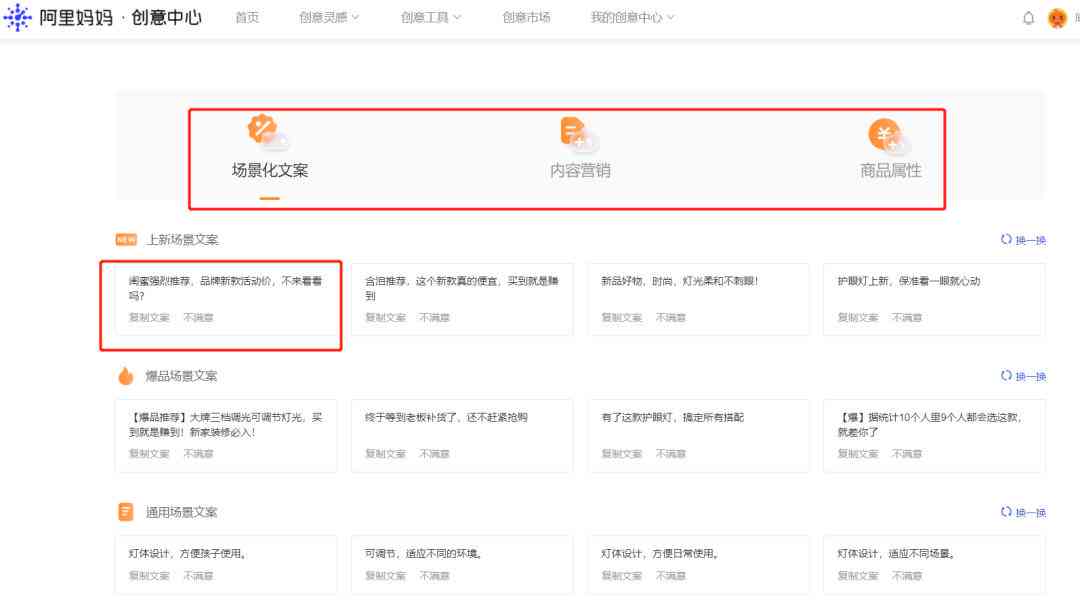Copy the 【爆品推荐】 copywriting via 复制文案
This screenshot has height=604, width=1080.
point(149,454)
